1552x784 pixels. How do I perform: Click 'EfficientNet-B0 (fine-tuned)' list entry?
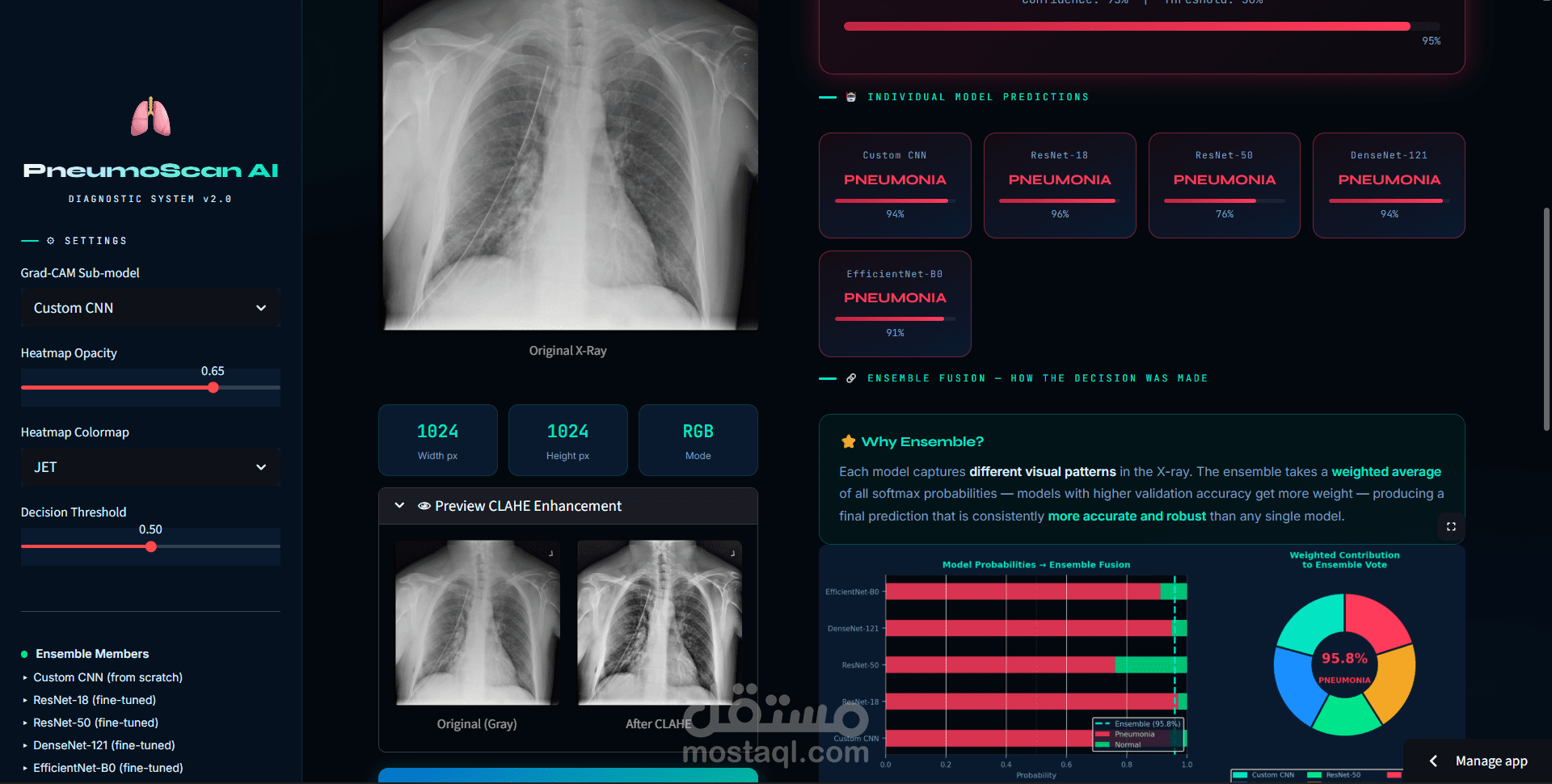108,768
